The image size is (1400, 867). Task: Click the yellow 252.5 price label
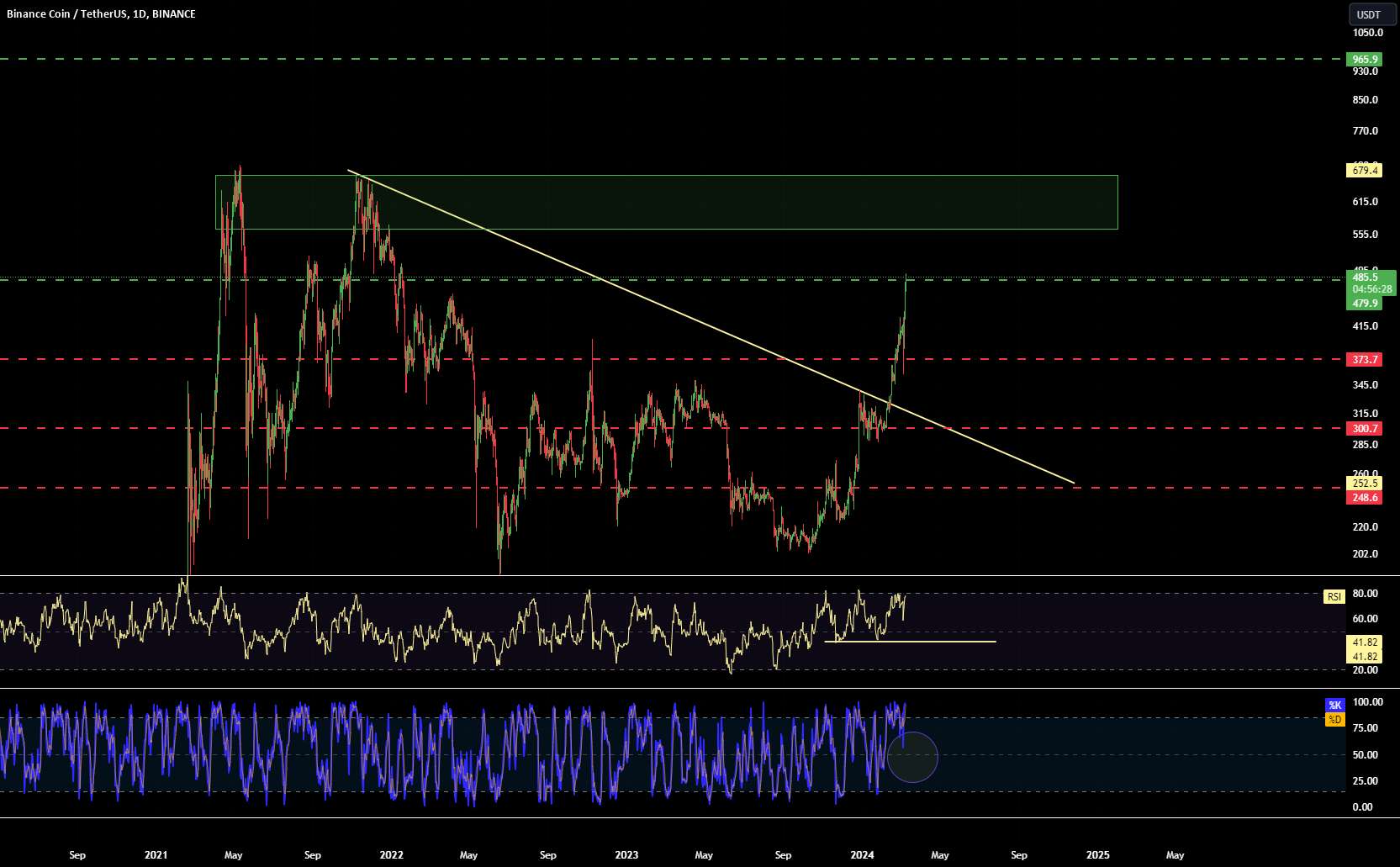tap(1364, 484)
